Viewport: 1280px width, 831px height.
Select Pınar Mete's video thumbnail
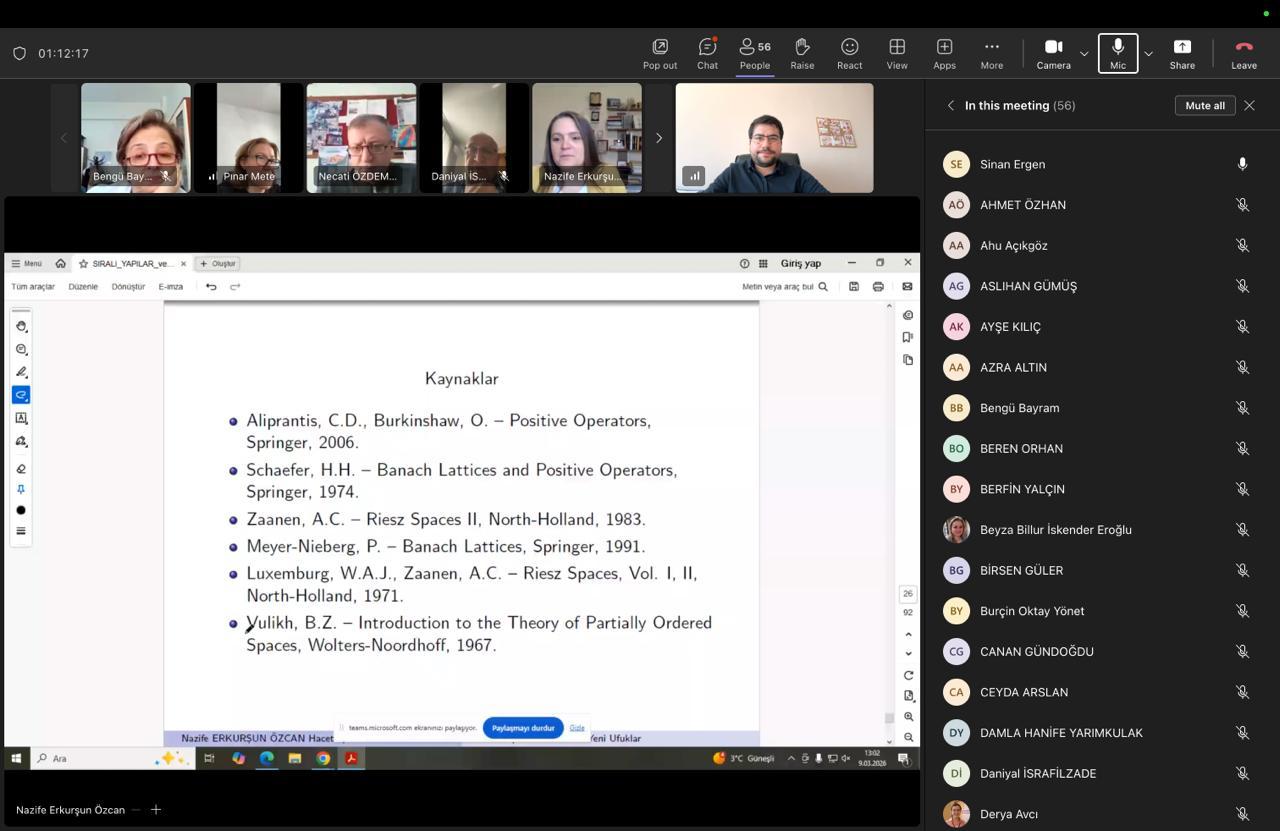pos(248,138)
